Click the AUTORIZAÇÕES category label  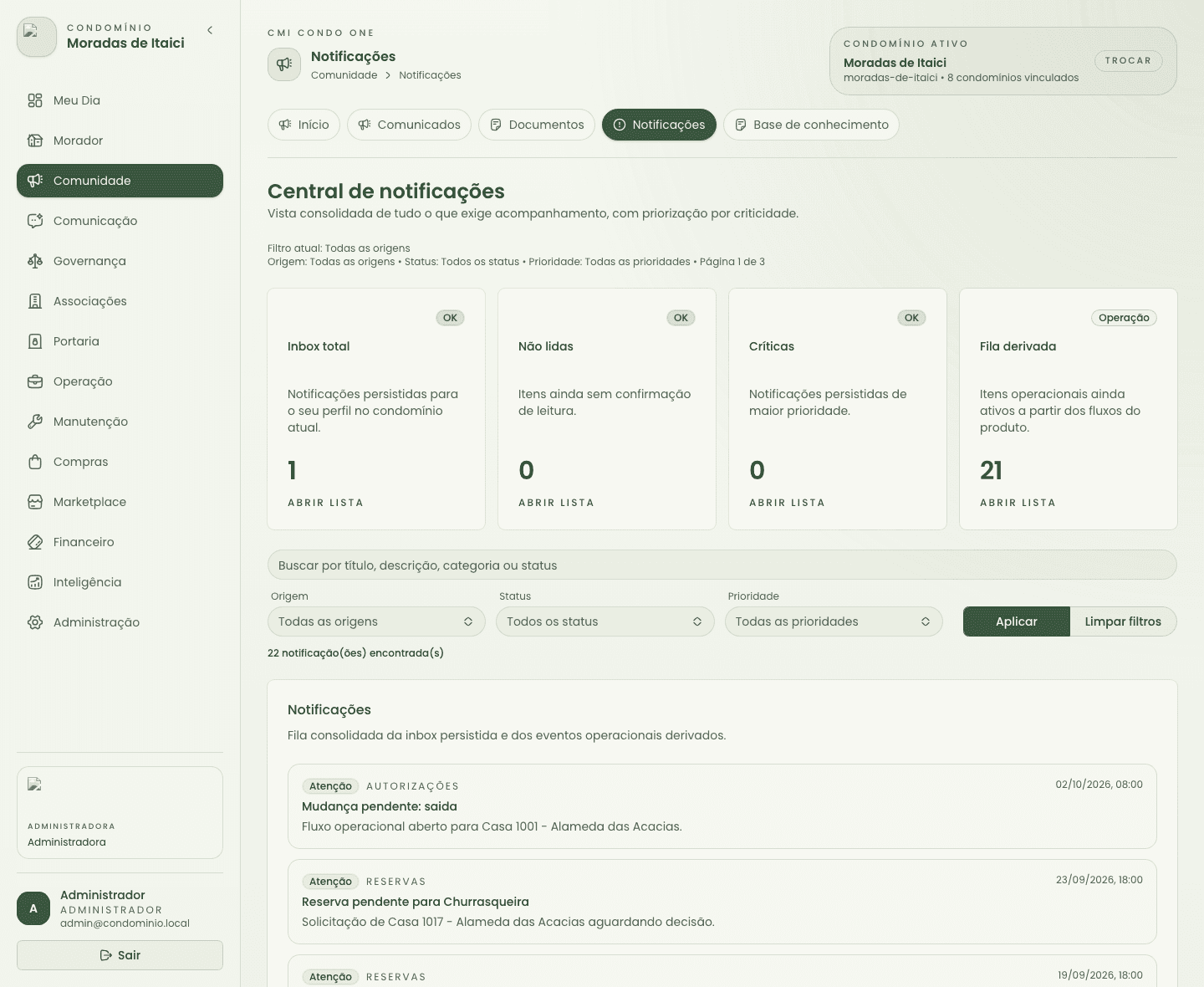[412, 786]
